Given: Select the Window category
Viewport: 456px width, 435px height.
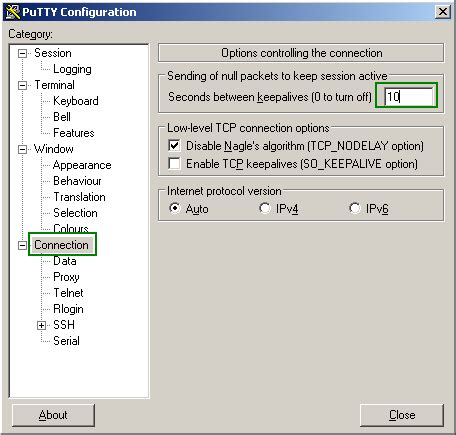Looking at the screenshot, I should [54, 149].
